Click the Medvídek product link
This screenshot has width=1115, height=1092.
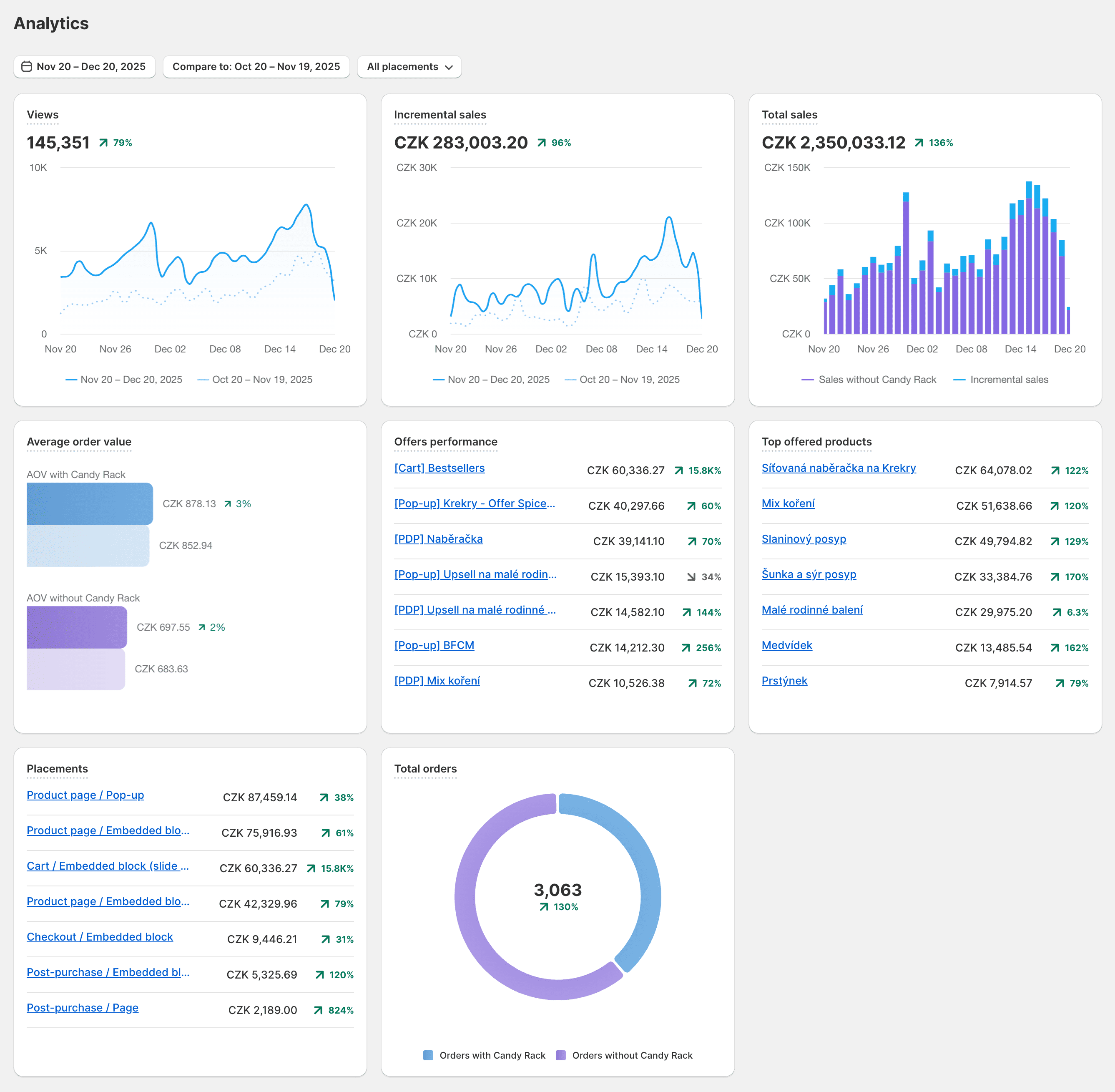(x=786, y=645)
